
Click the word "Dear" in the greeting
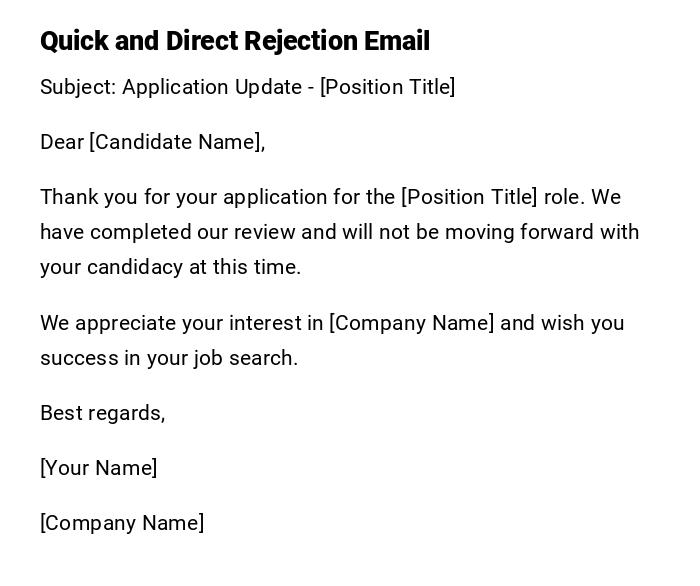coord(62,142)
